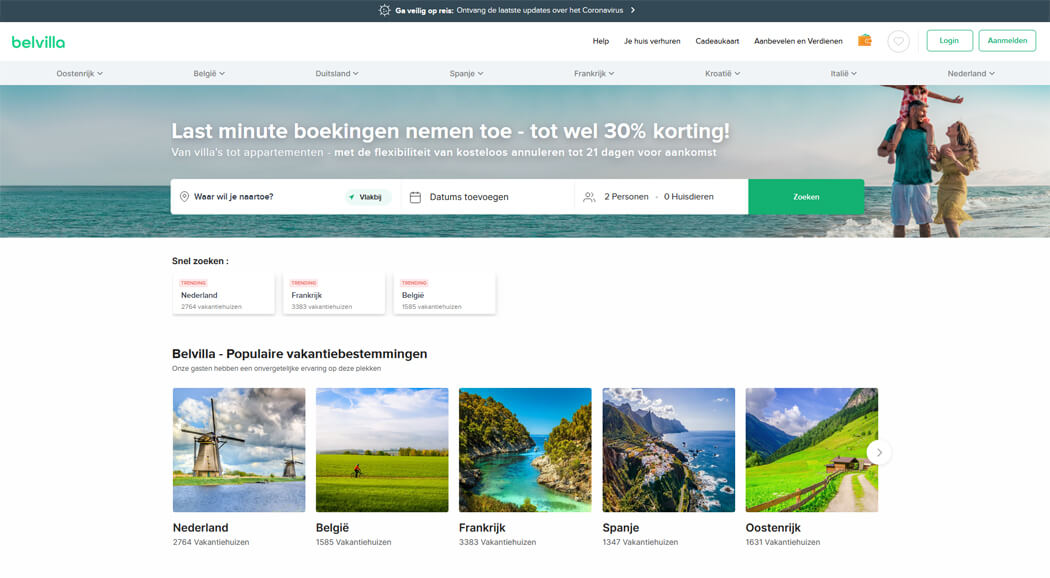Expand the Frankrijk dropdown in nav bar
The width and height of the screenshot is (1050, 578).
point(594,74)
